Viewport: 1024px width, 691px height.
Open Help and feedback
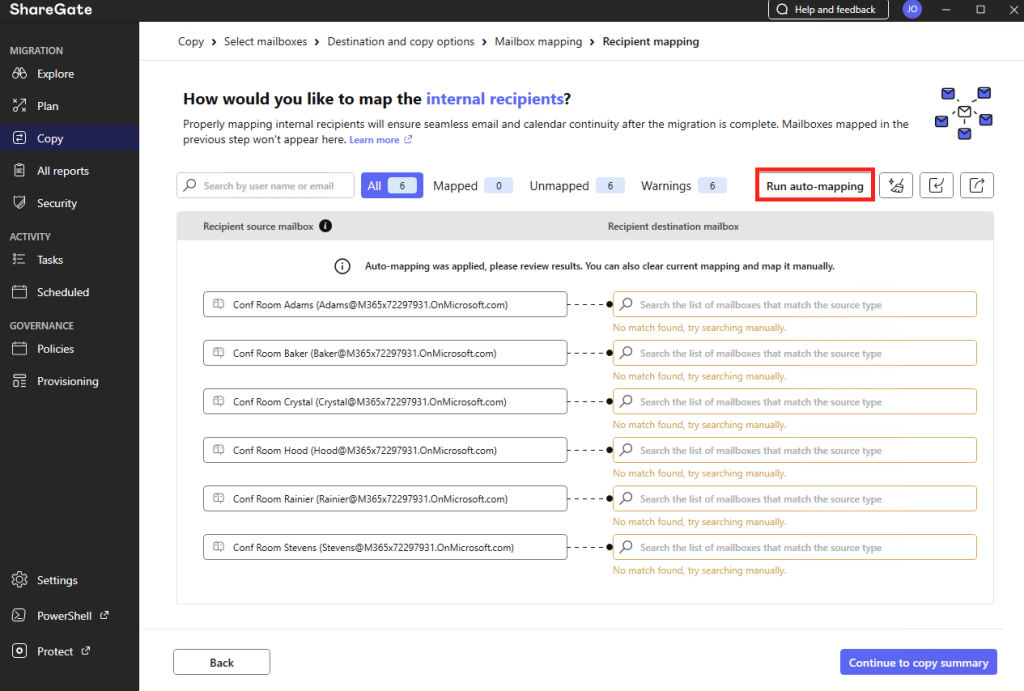point(827,9)
